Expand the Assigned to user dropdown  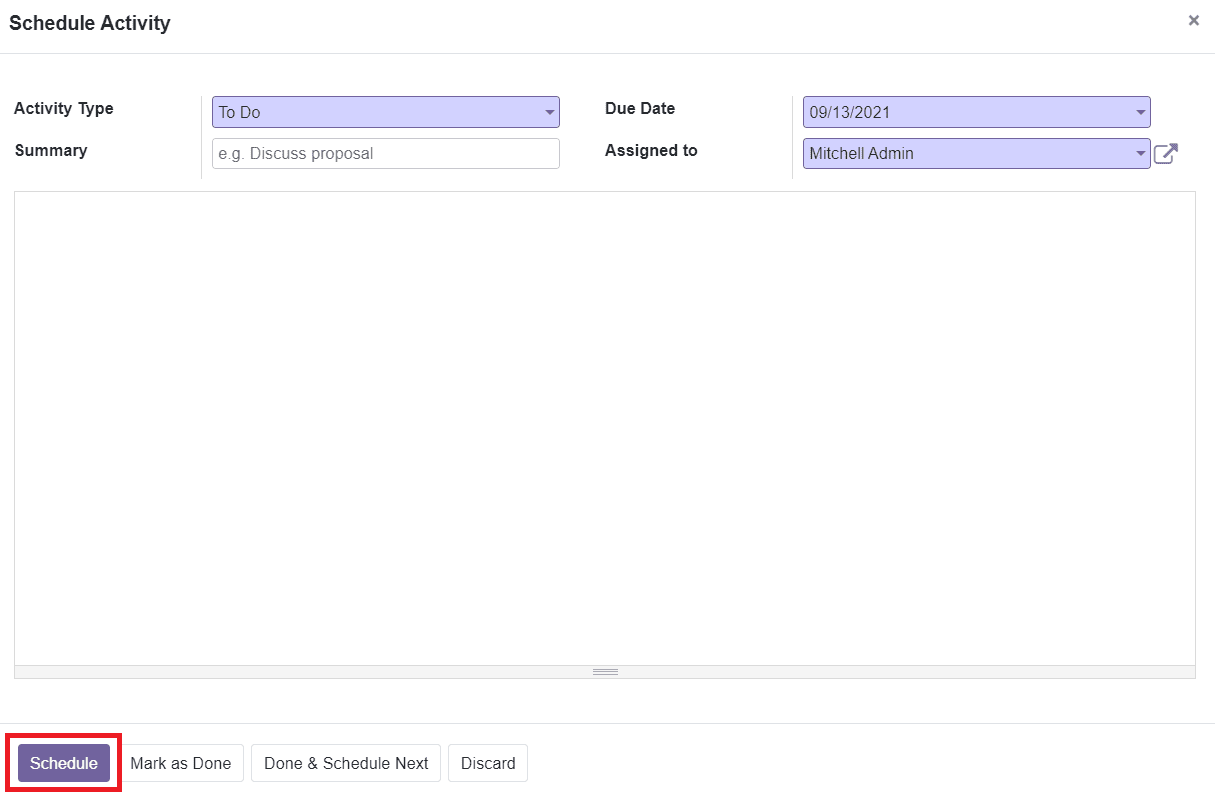point(1139,153)
